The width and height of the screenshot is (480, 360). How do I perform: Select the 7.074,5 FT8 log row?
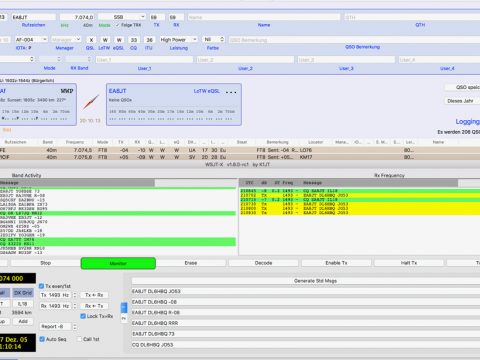(240, 150)
